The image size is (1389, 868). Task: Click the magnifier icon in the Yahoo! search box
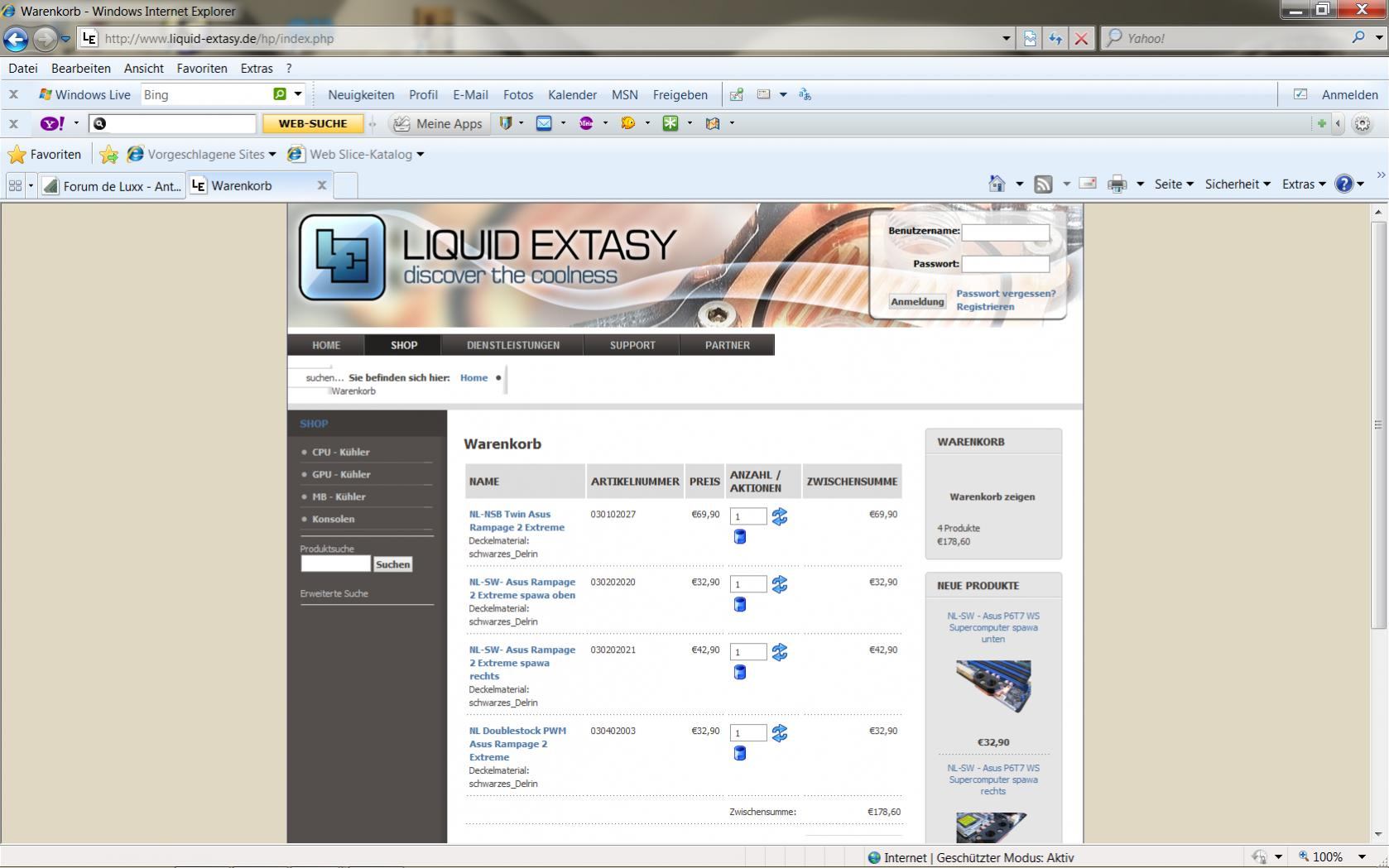pyautogui.click(x=1358, y=37)
